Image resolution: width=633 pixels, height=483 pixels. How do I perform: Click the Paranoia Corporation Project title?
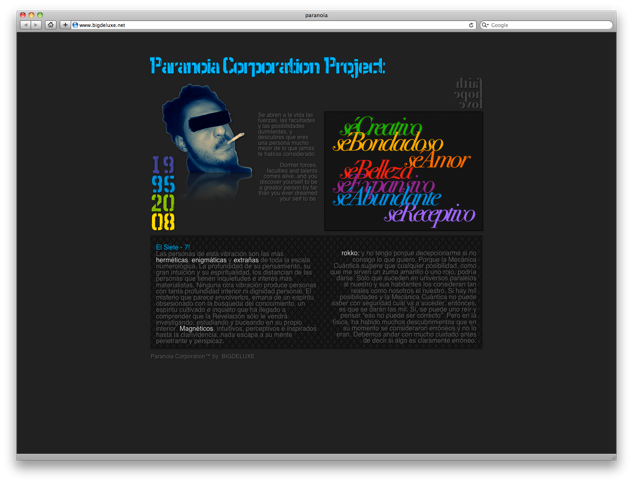click(267, 67)
